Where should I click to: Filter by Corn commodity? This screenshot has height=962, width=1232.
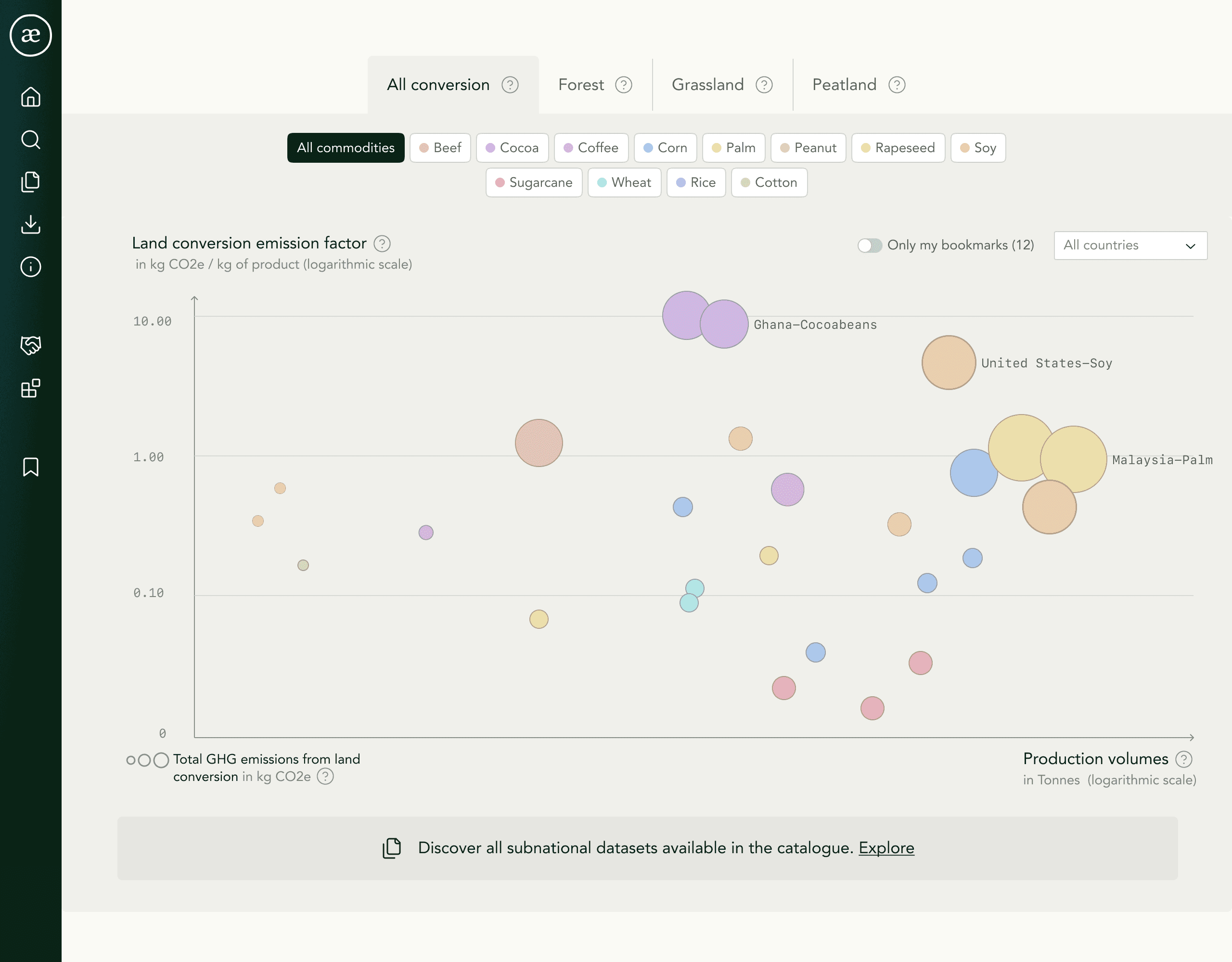(x=666, y=148)
